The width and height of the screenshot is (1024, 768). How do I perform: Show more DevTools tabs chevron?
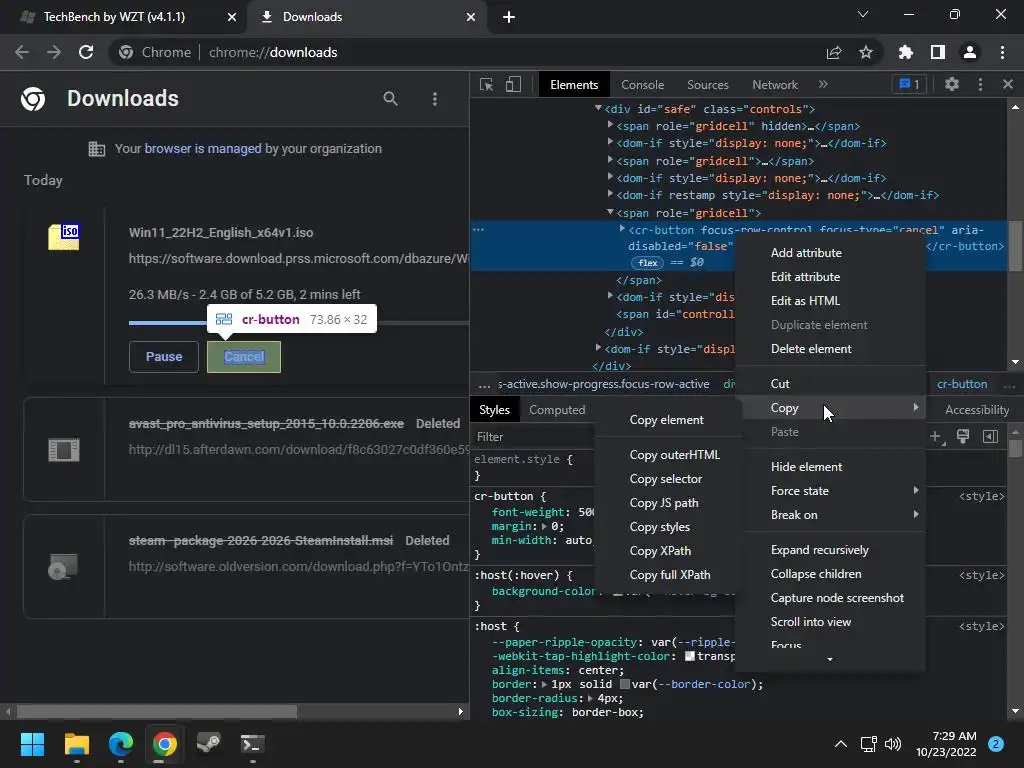coord(823,84)
